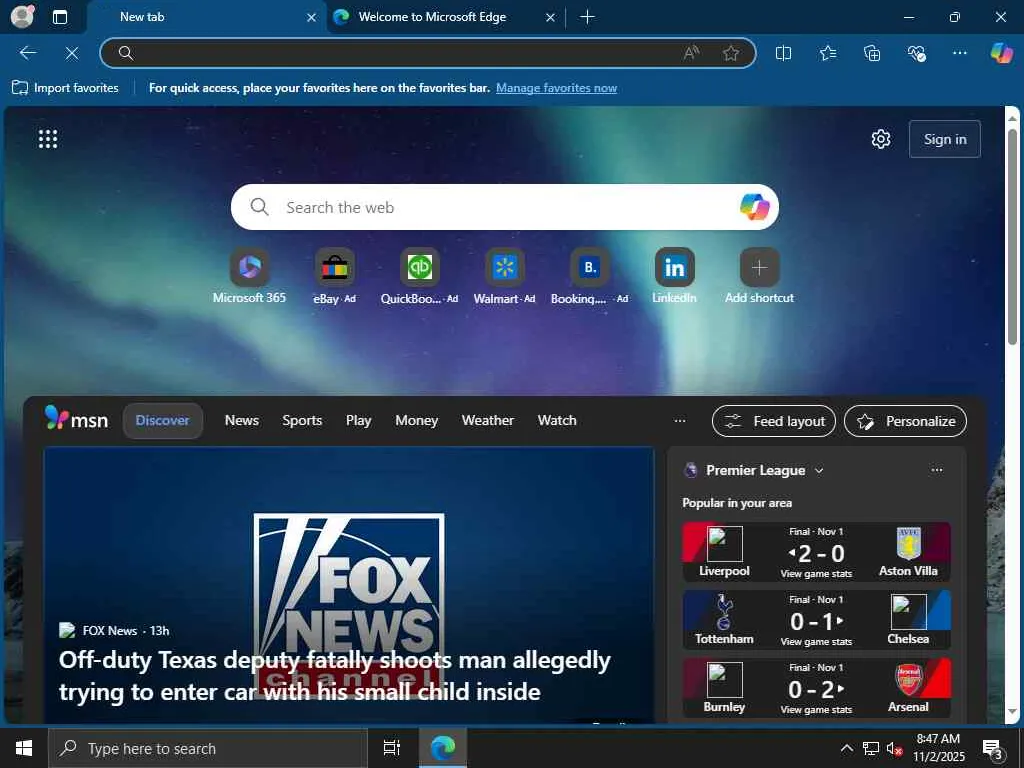Launch the Copilot sidebar icon

coord(1001,53)
